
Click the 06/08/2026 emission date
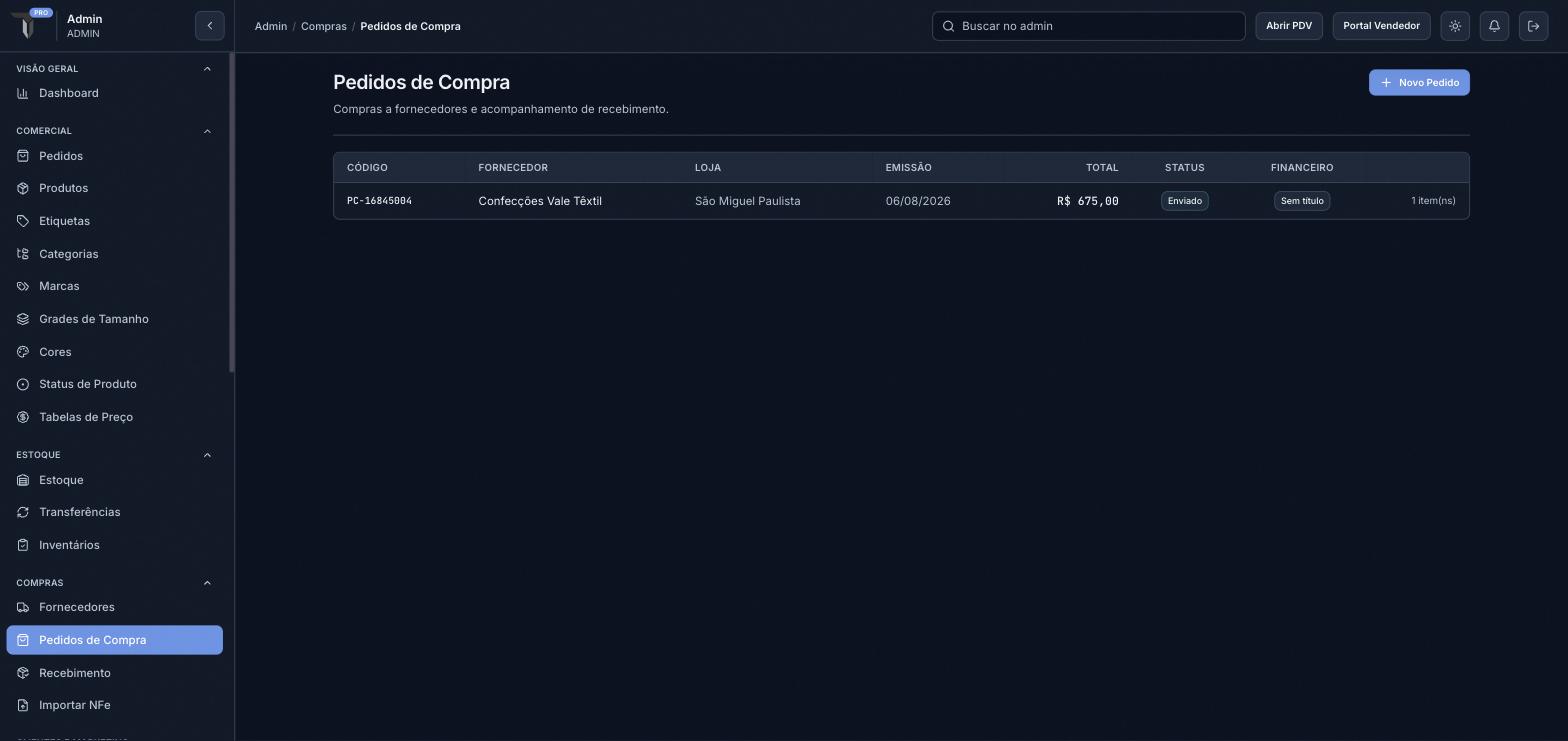click(918, 201)
